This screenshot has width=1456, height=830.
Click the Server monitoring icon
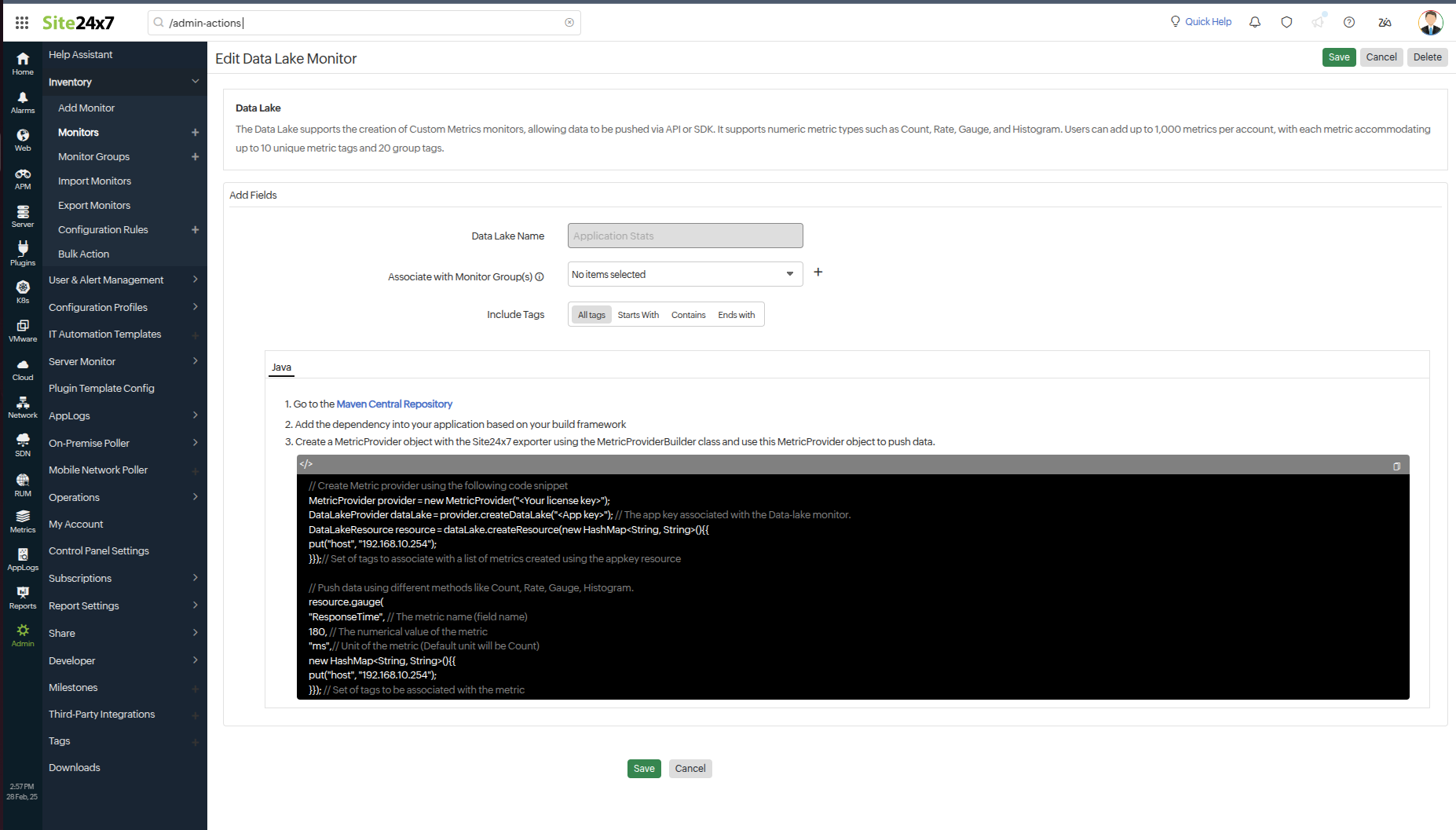click(x=22, y=214)
